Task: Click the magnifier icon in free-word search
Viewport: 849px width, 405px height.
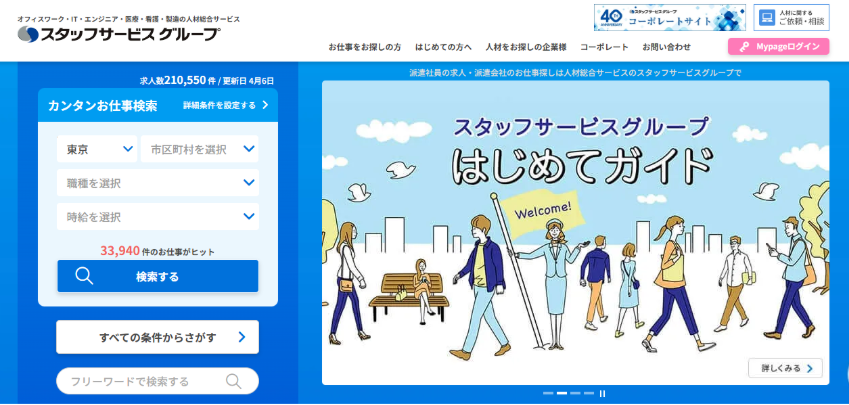Action: [x=233, y=381]
